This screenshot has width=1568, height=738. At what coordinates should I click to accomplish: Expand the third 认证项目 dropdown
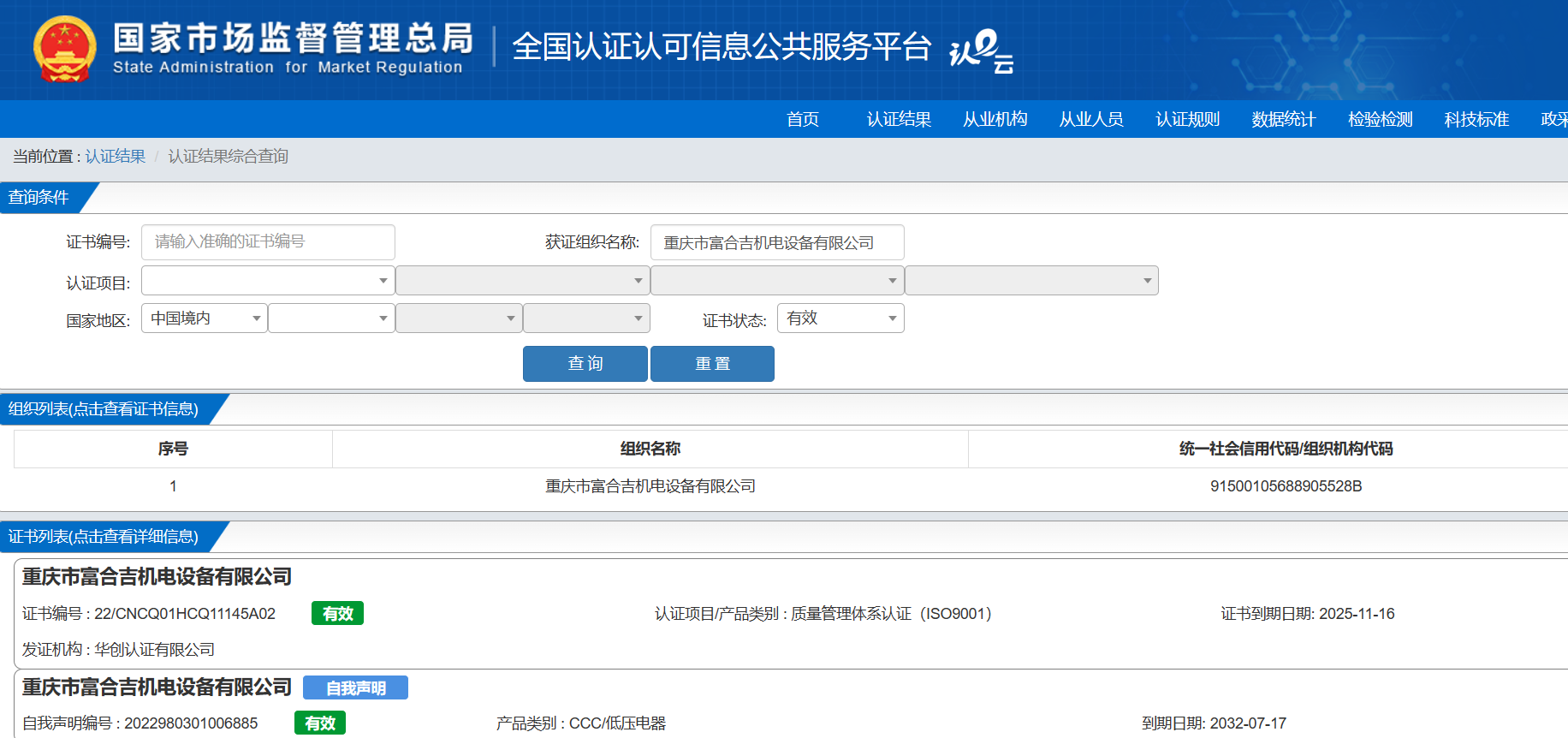pyautogui.click(x=777, y=280)
